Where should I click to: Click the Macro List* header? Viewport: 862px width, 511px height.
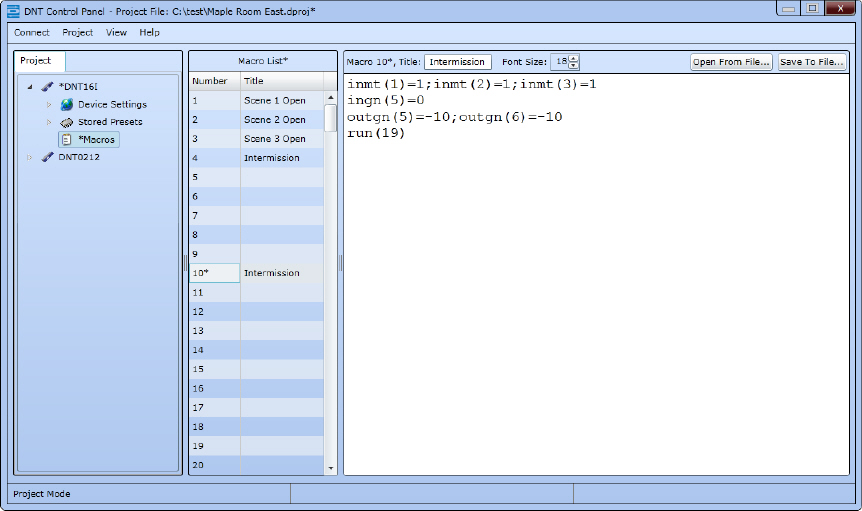pos(263,61)
